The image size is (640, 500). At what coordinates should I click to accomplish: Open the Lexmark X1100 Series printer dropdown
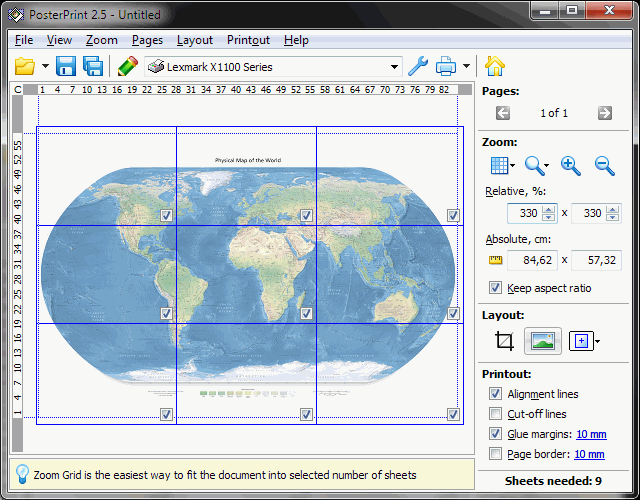tap(395, 67)
